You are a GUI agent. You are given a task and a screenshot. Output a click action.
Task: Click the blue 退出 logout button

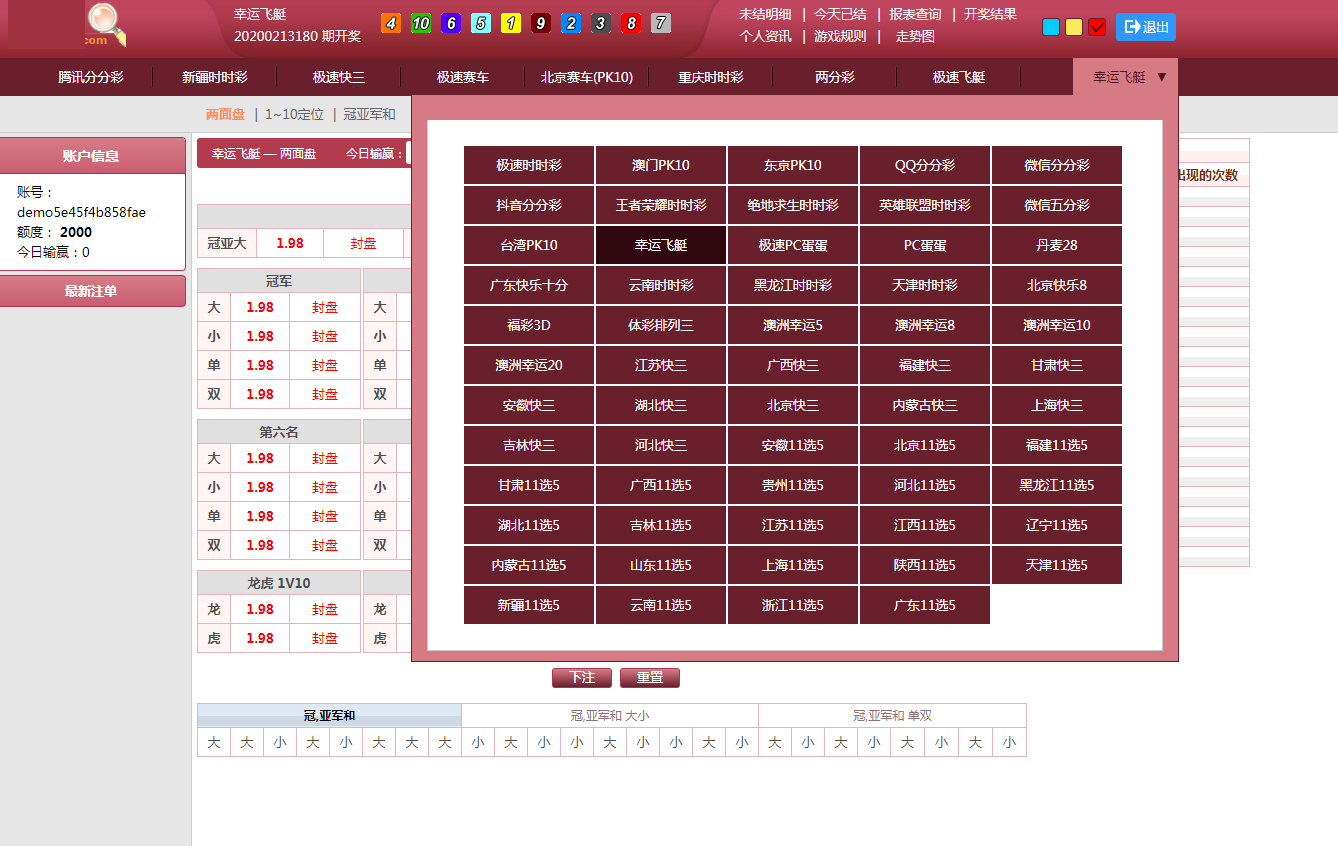coord(1145,27)
